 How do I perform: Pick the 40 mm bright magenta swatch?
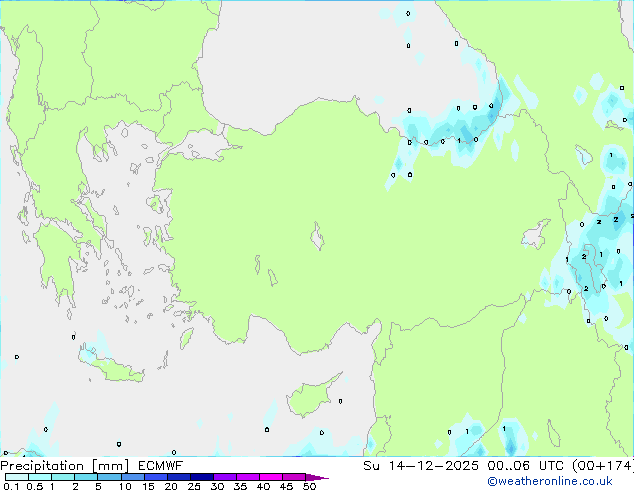[x=271, y=477]
